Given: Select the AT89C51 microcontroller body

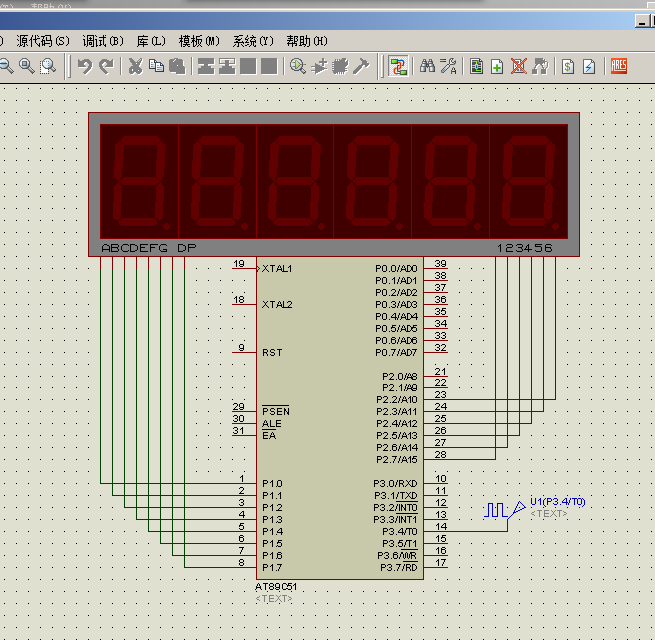Looking at the screenshot, I should (x=340, y=418).
